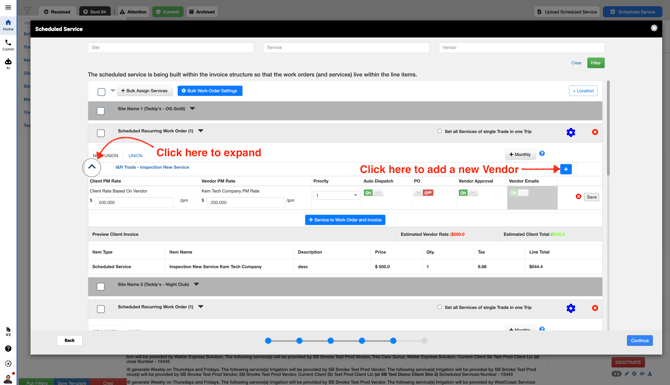Open the Priority dropdown
Image resolution: width=670 pixels, height=385 pixels.
pos(336,195)
